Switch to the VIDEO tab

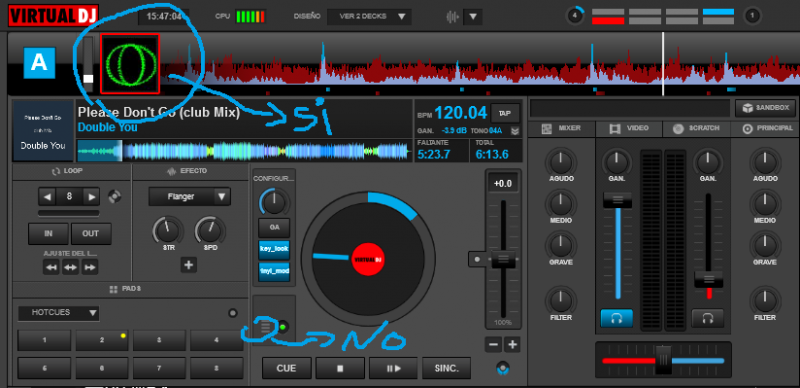[629, 129]
